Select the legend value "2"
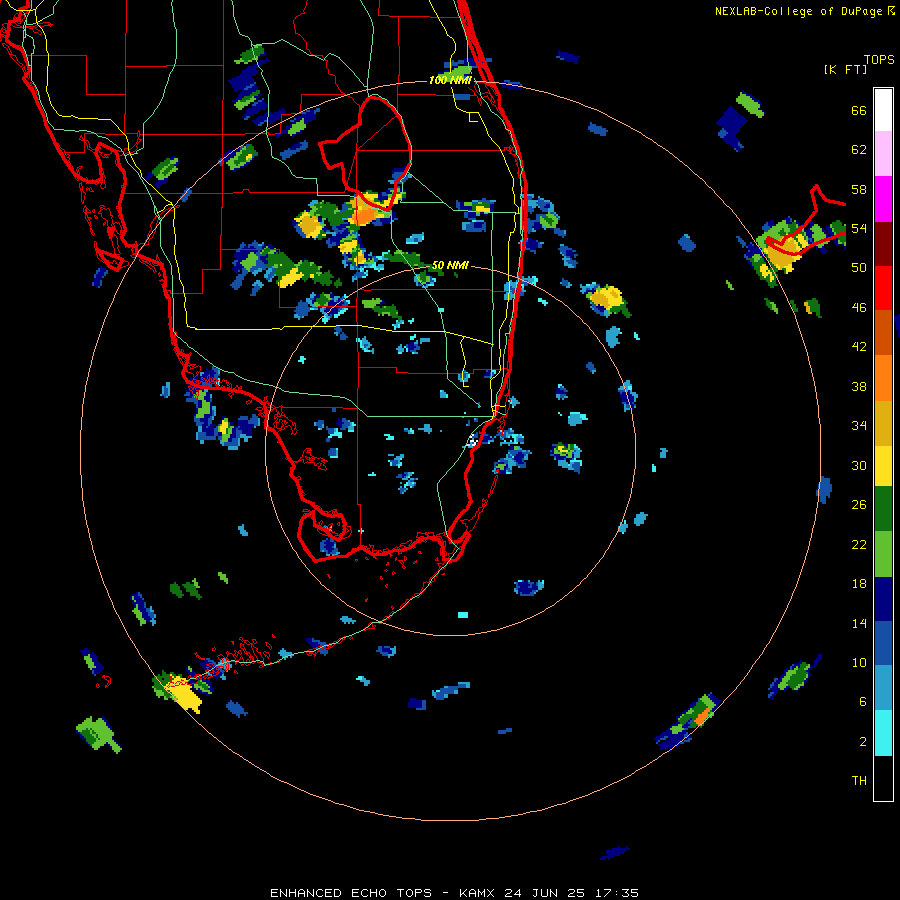Image resolution: width=900 pixels, height=900 pixels. [863, 742]
